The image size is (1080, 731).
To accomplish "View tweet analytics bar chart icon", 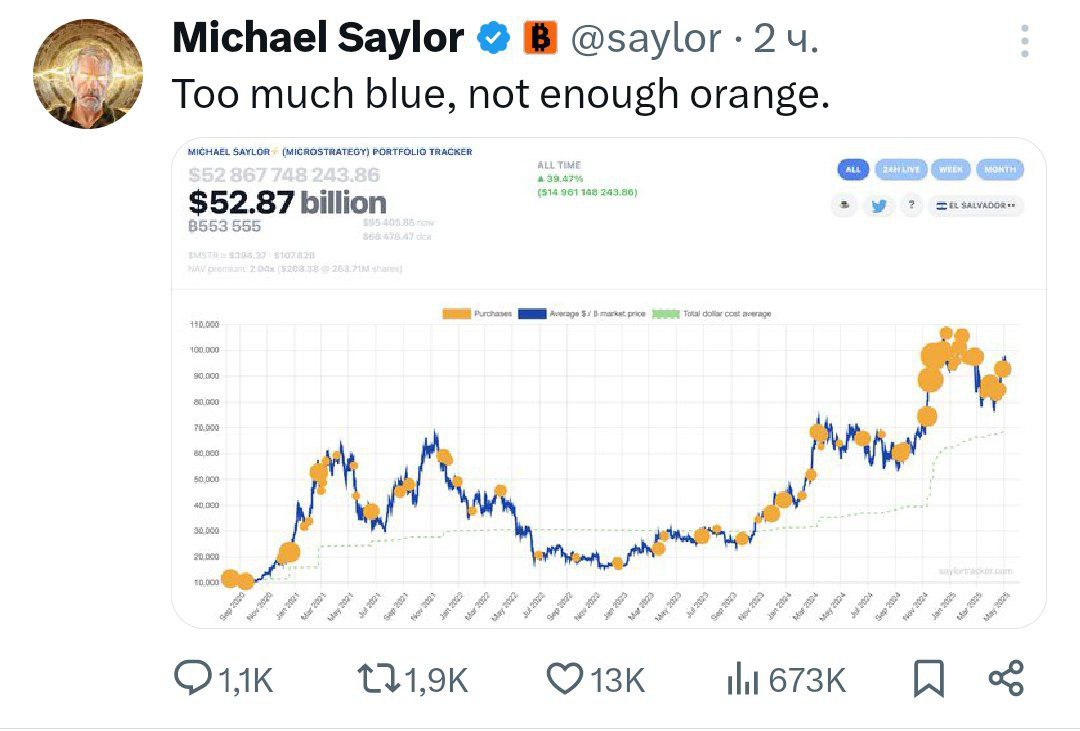I will pyautogui.click(x=742, y=679).
